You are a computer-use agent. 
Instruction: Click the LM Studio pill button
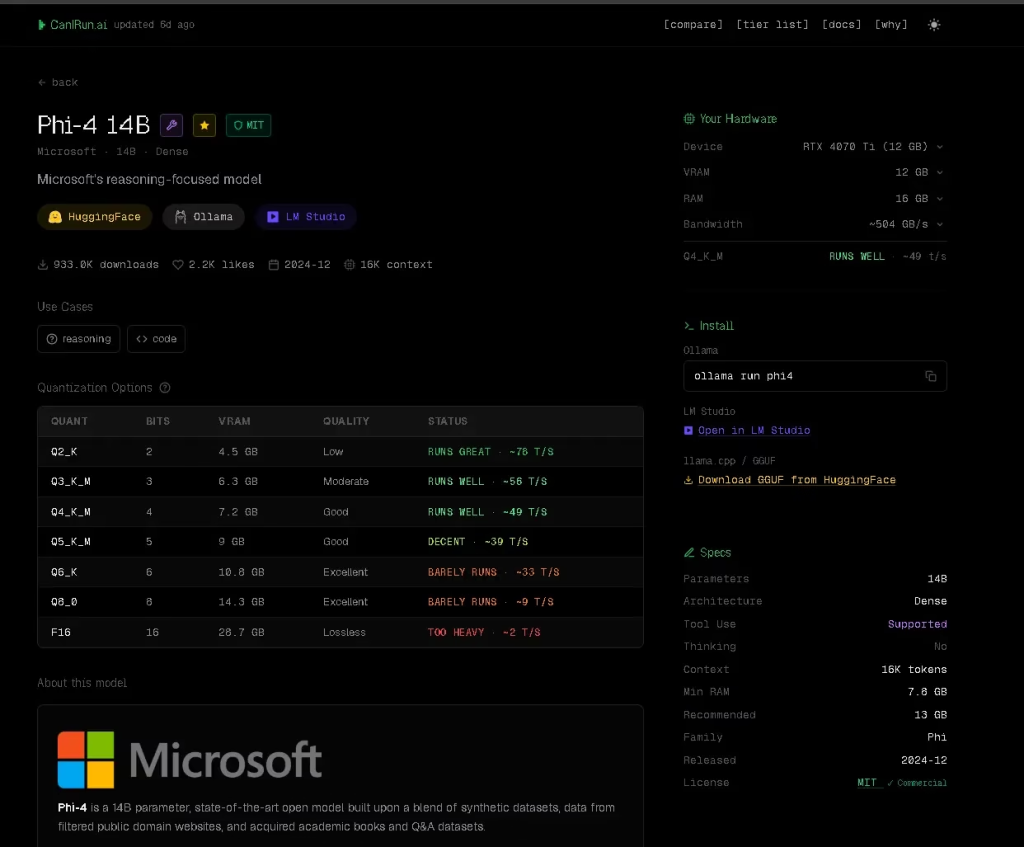(306, 217)
